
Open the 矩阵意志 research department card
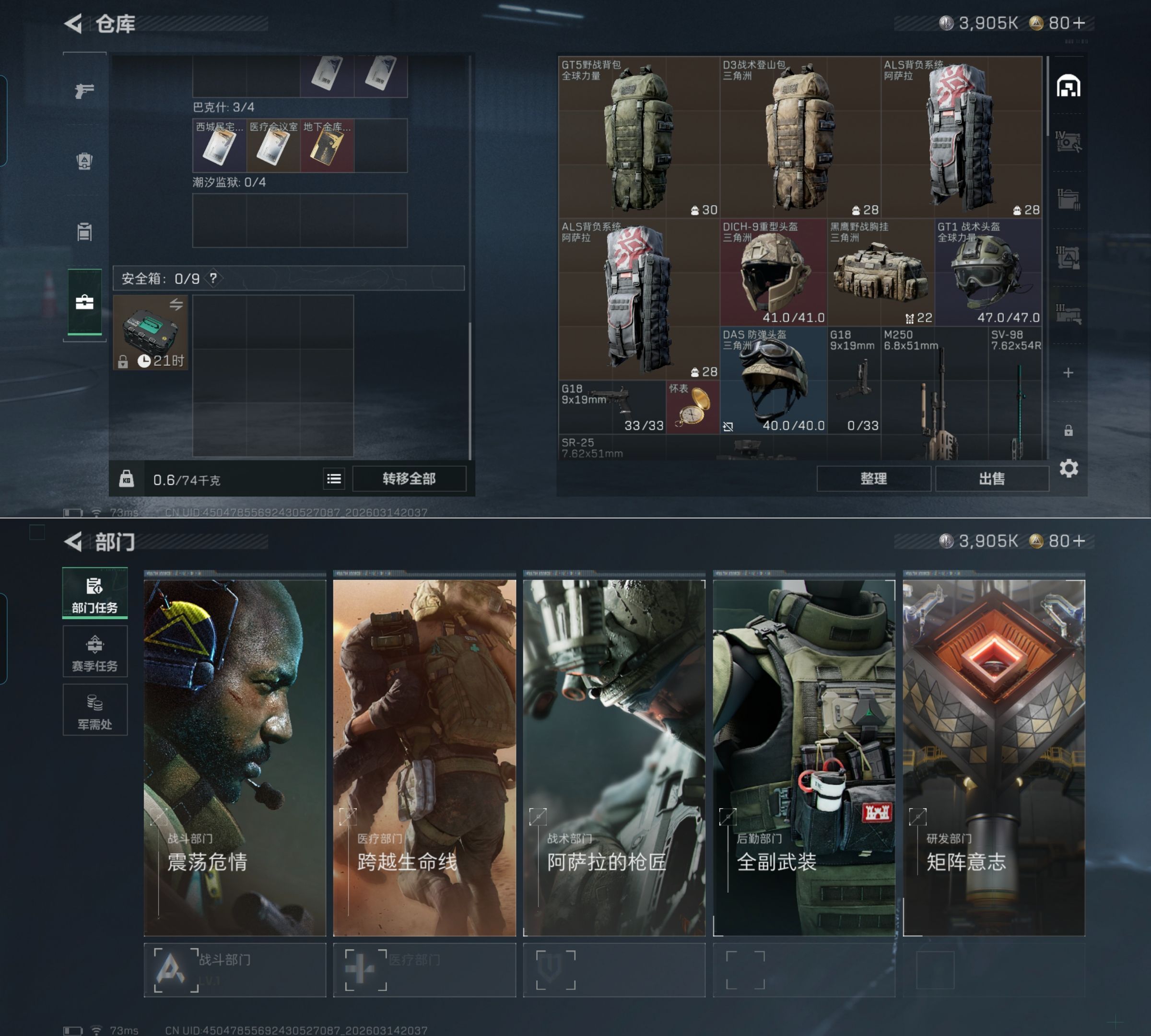(993, 757)
